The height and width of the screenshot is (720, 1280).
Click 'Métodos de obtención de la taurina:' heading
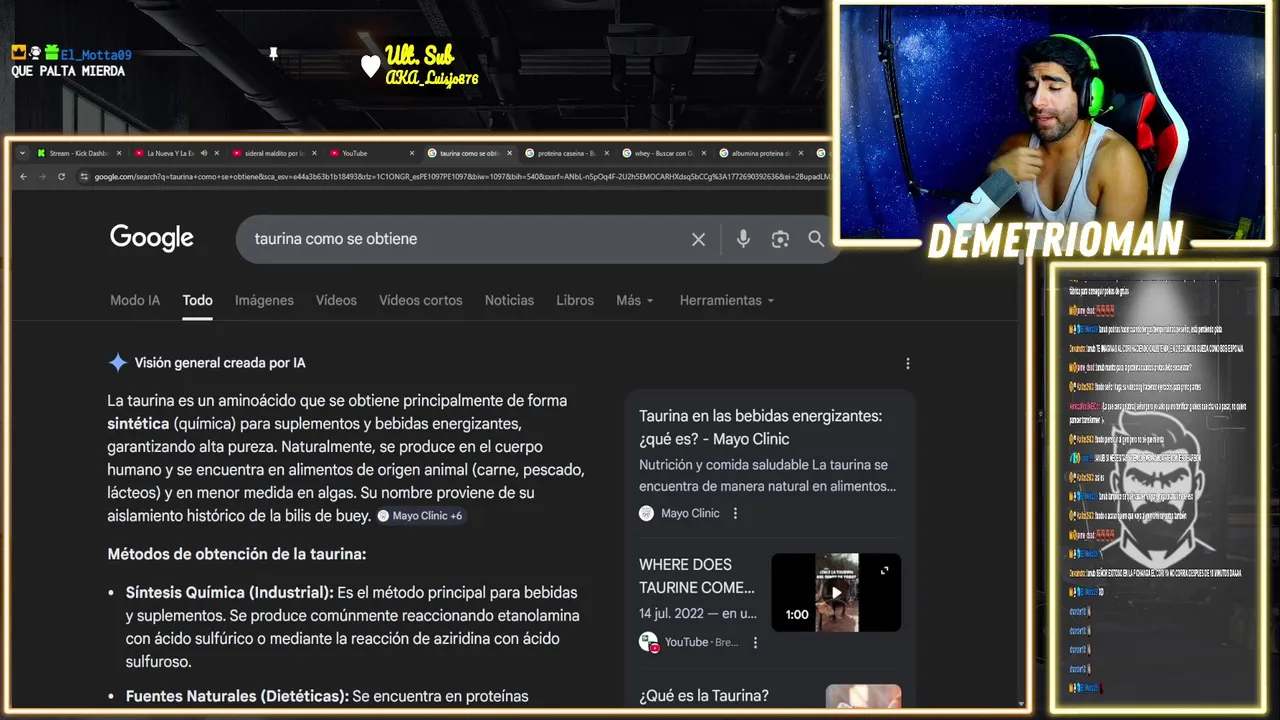pyautogui.click(x=237, y=554)
